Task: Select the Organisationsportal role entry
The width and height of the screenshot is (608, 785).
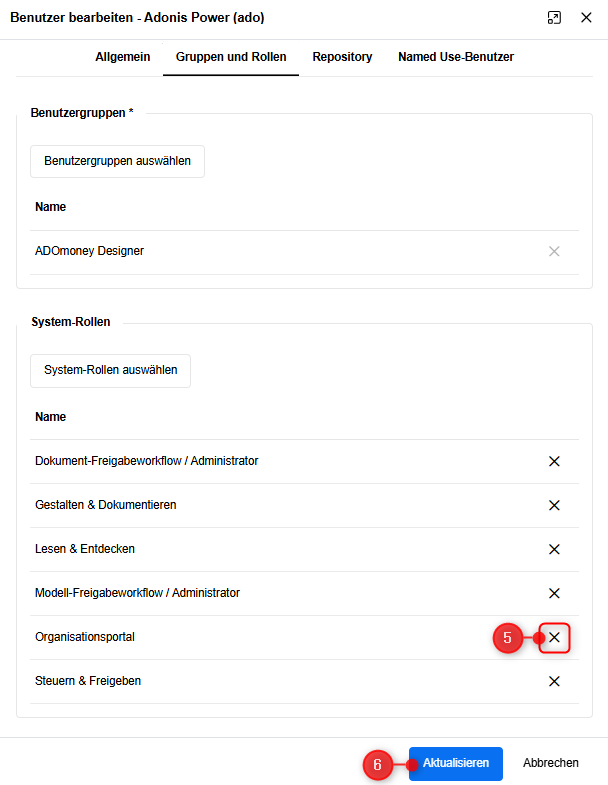Action: [x=304, y=637]
